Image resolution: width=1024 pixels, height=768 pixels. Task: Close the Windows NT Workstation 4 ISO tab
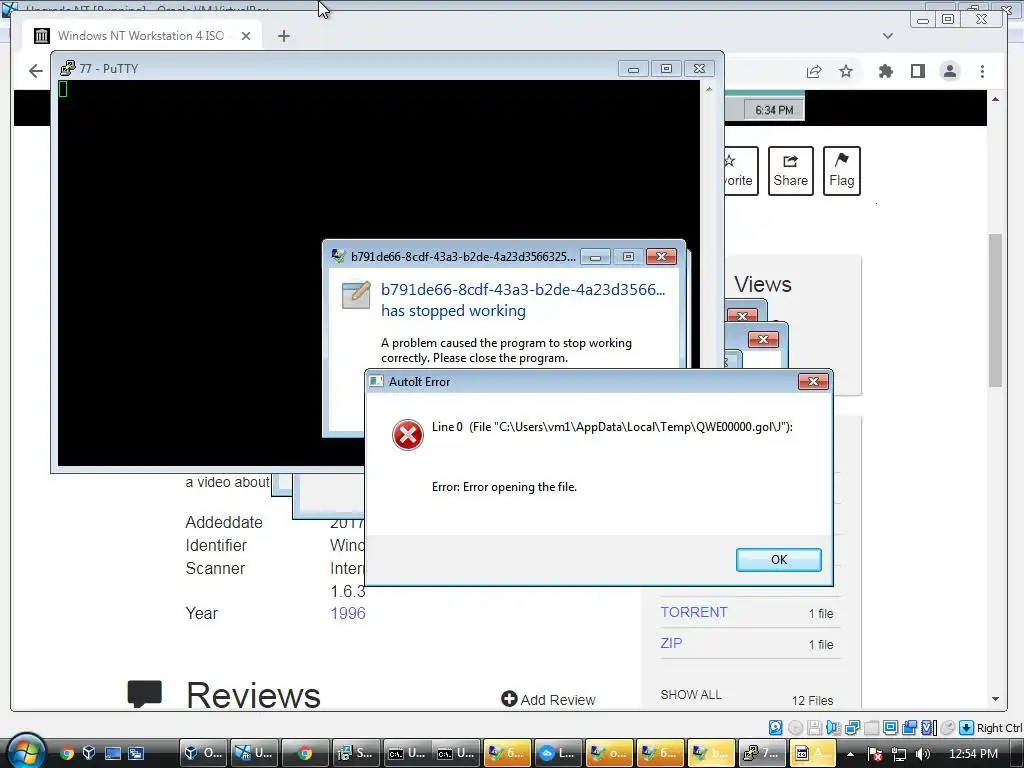tap(246, 36)
